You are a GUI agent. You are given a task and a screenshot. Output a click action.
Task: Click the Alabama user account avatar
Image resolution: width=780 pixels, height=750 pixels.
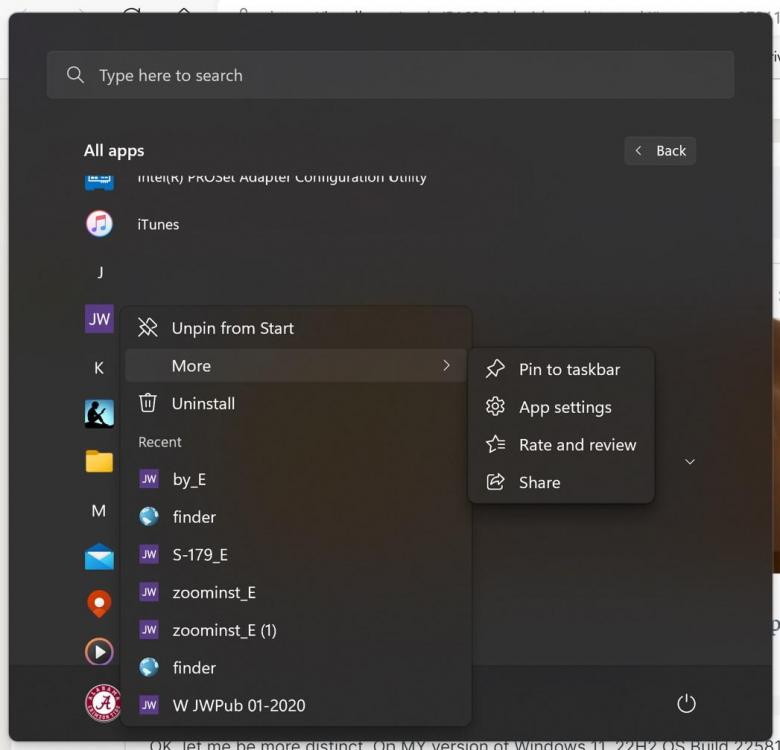coord(102,703)
